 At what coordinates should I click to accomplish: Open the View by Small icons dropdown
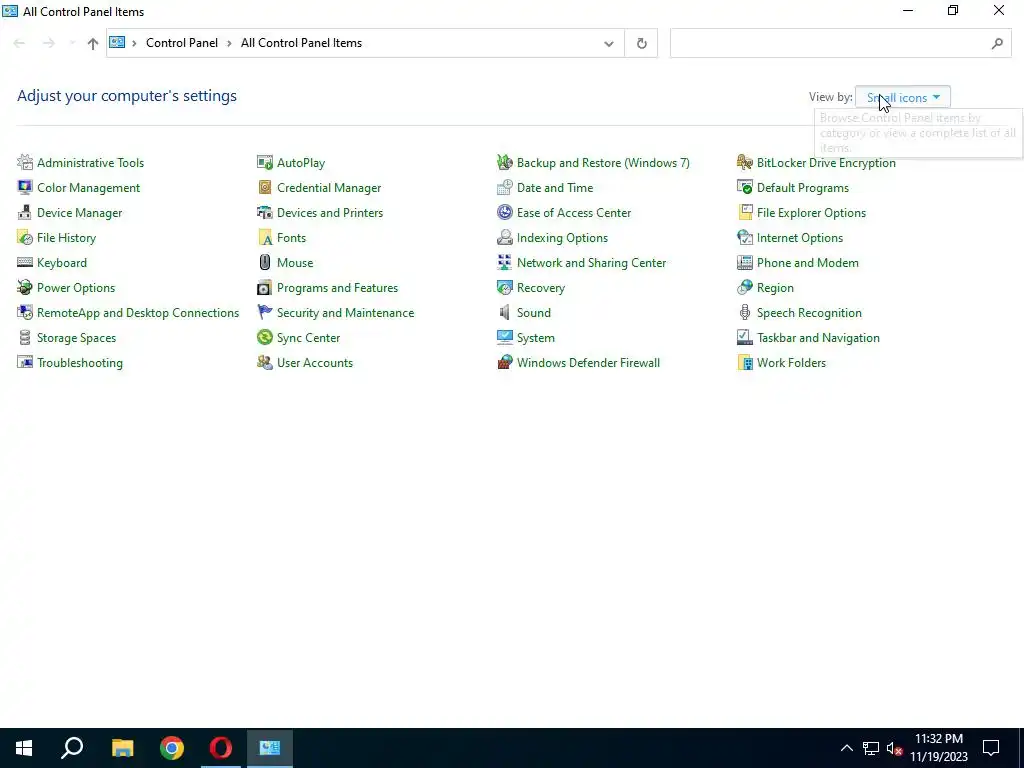tap(903, 97)
